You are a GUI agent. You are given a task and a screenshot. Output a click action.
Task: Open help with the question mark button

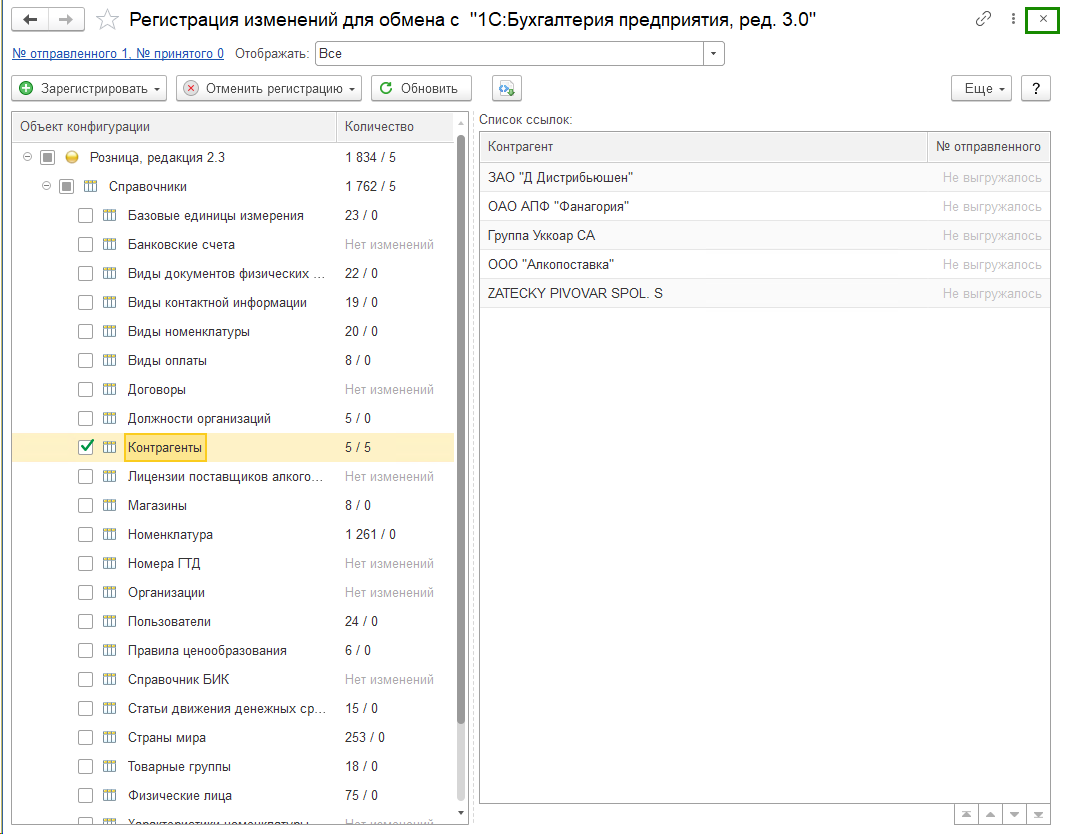pos(1036,89)
